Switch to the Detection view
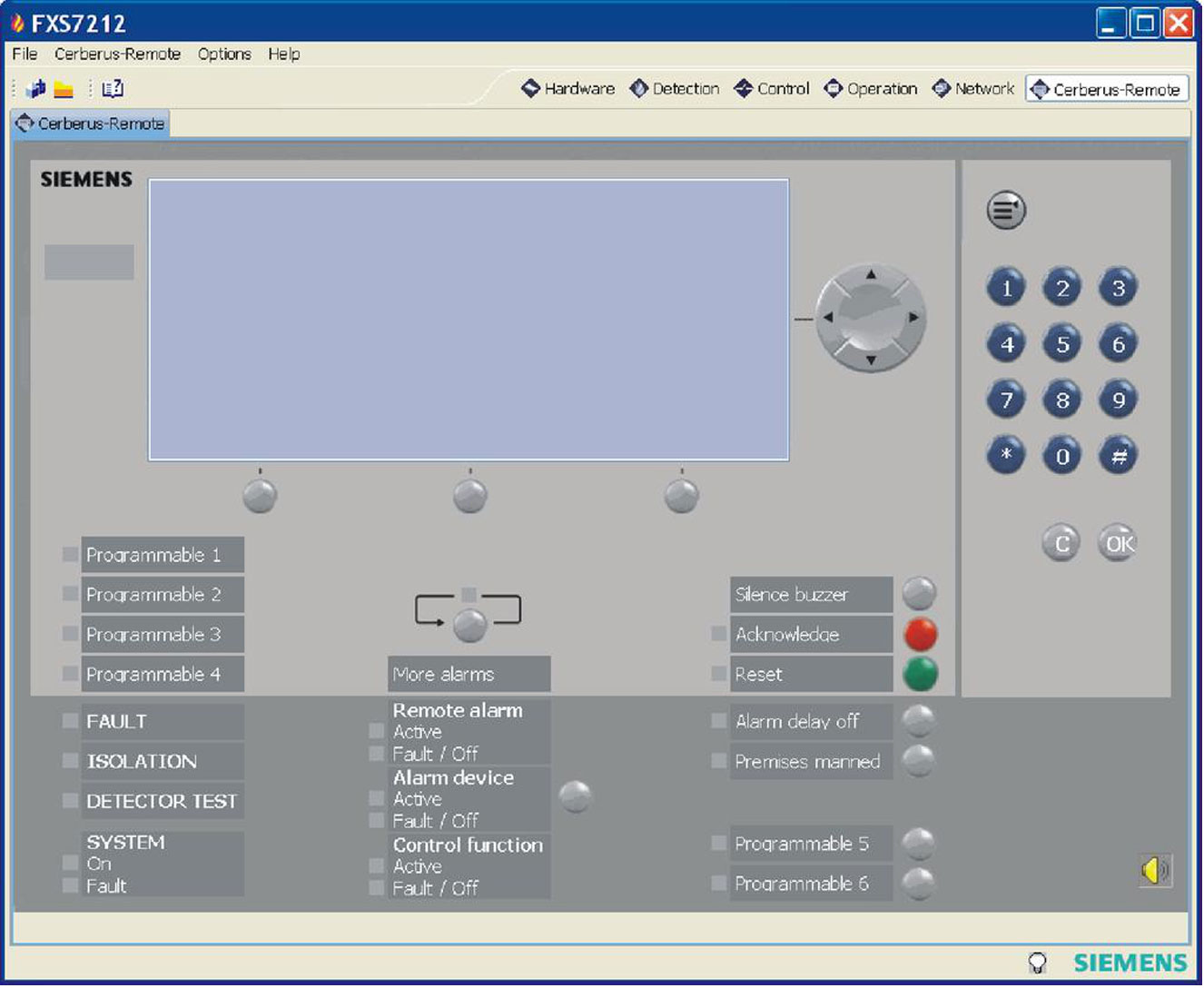Viewport: 1204px width, 988px height. pyautogui.click(x=675, y=89)
